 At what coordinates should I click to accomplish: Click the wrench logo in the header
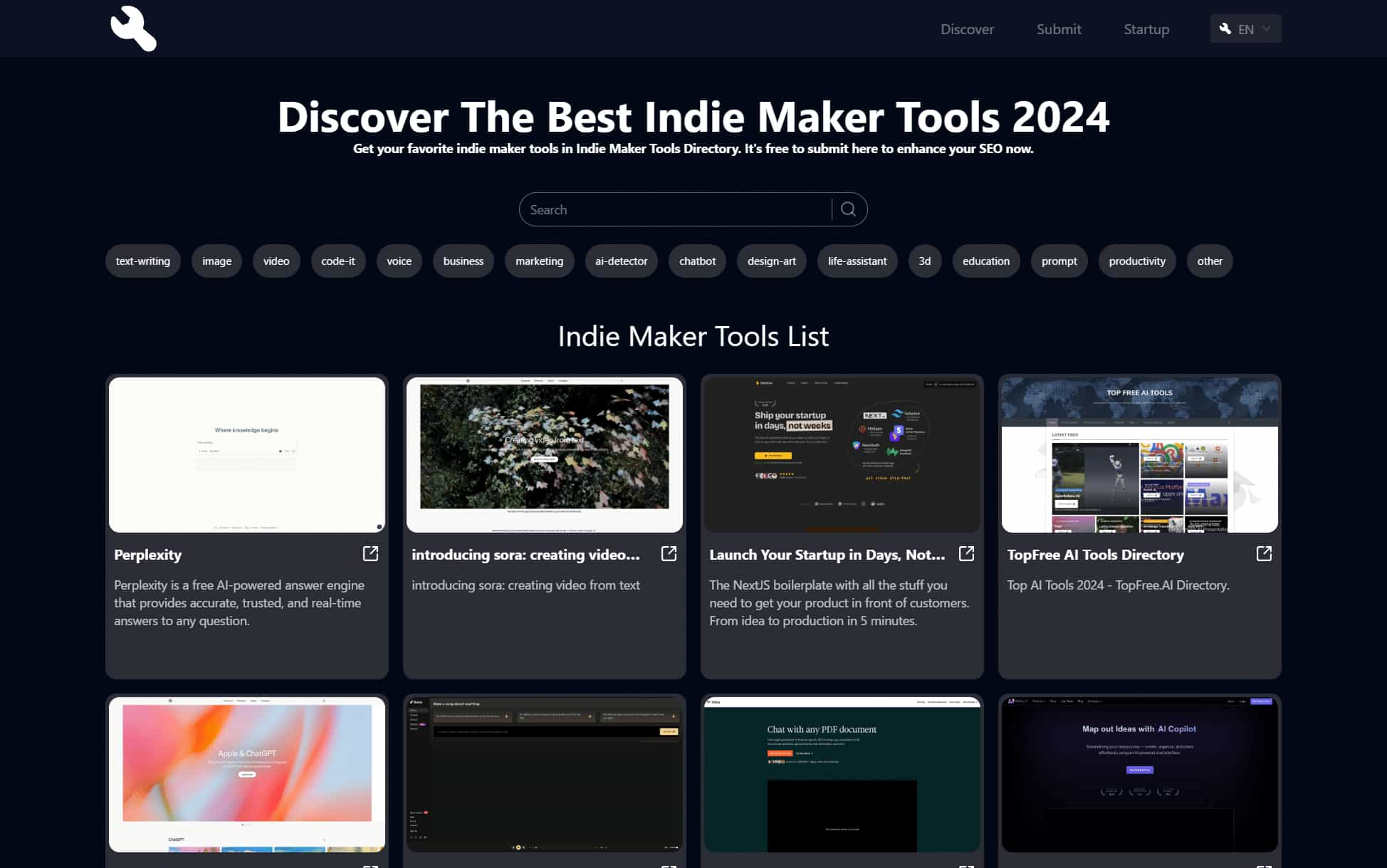(x=133, y=28)
